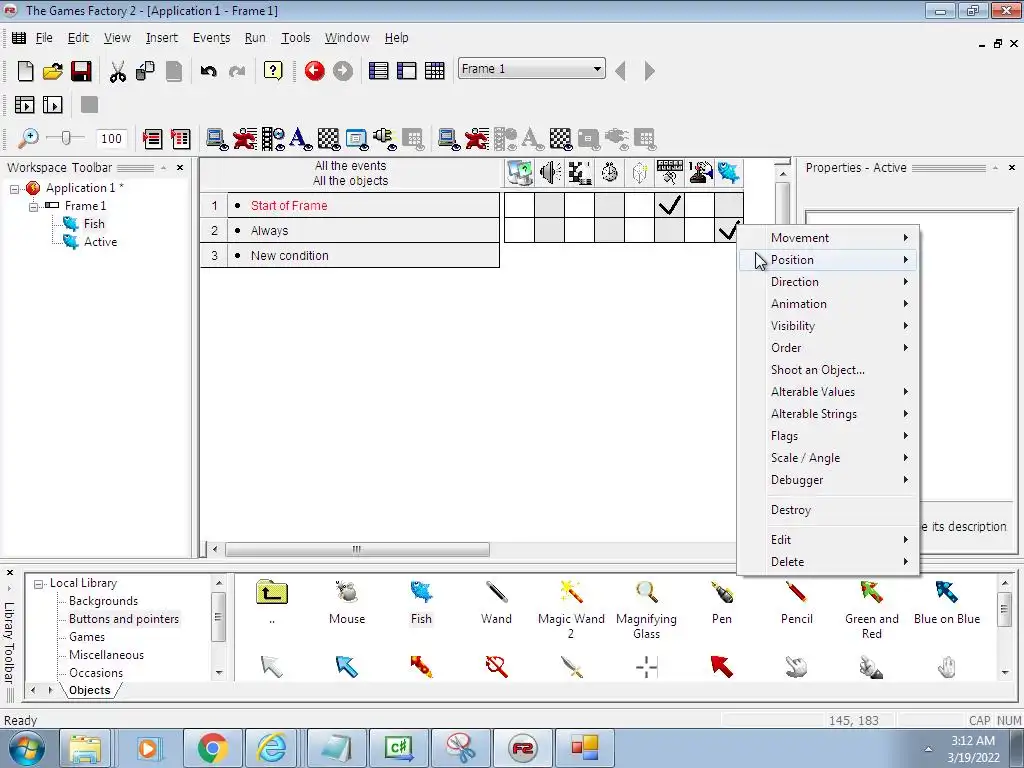Viewport: 1024px width, 768px height.
Task: Expand the Movement submenu
Action: (829, 238)
